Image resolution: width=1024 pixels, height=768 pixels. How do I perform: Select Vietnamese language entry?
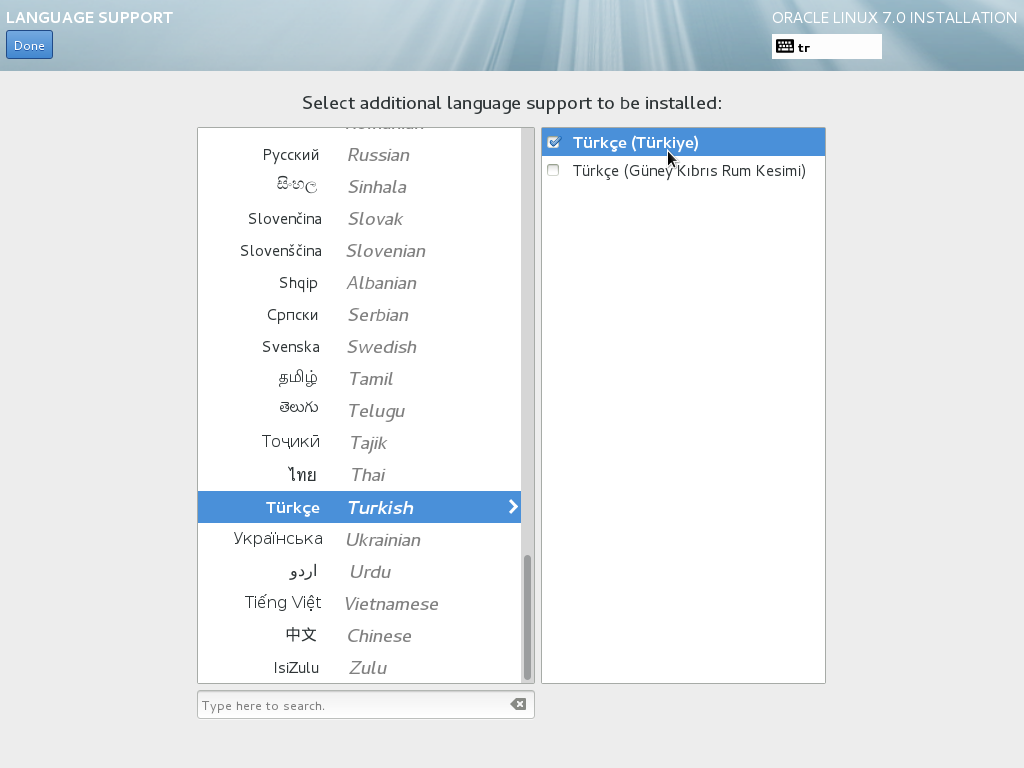359,604
